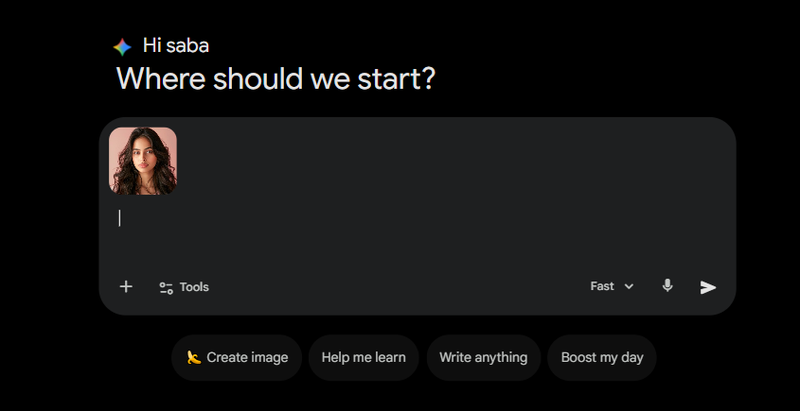Send the prompt with the arrow icon
Image resolution: width=800 pixels, height=411 pixels.
pos(708,287)
